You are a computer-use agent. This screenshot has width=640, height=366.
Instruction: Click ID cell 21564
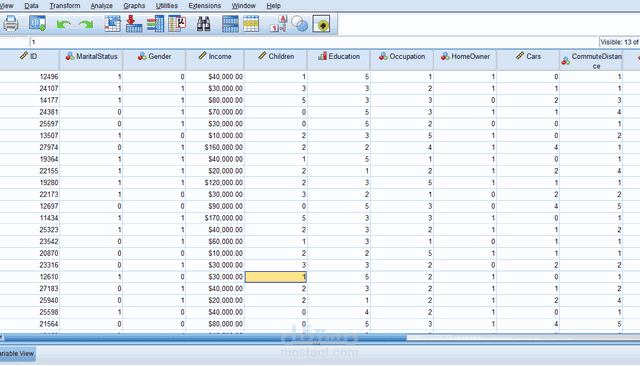click(29, 324)
